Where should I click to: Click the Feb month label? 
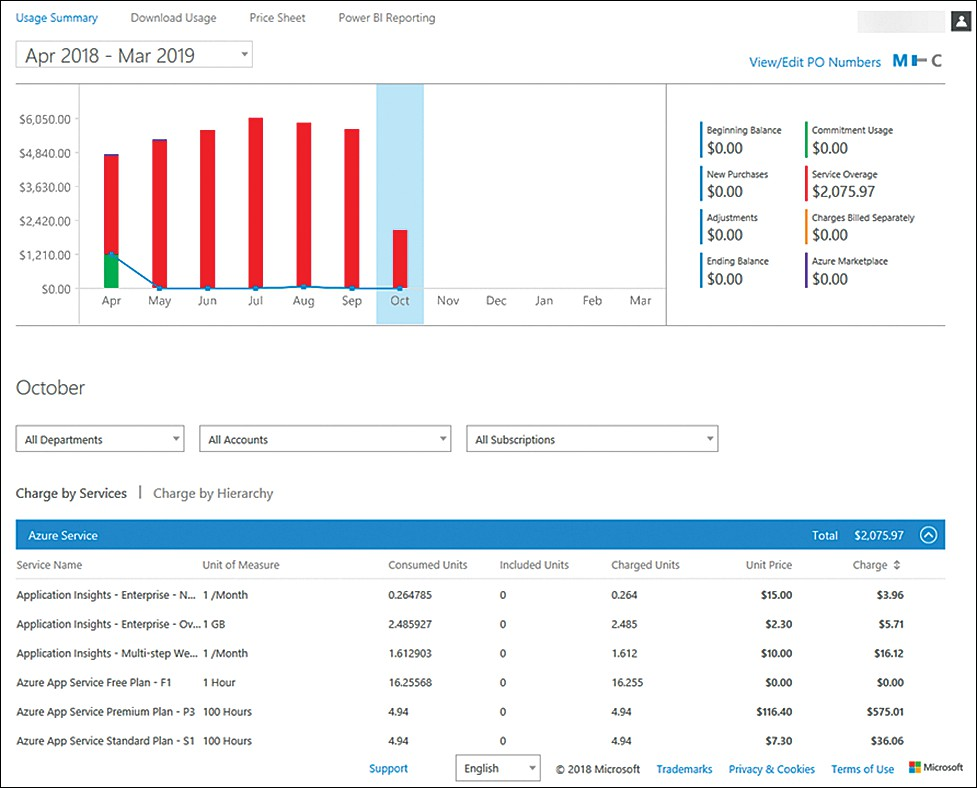(x=592, y=301)
